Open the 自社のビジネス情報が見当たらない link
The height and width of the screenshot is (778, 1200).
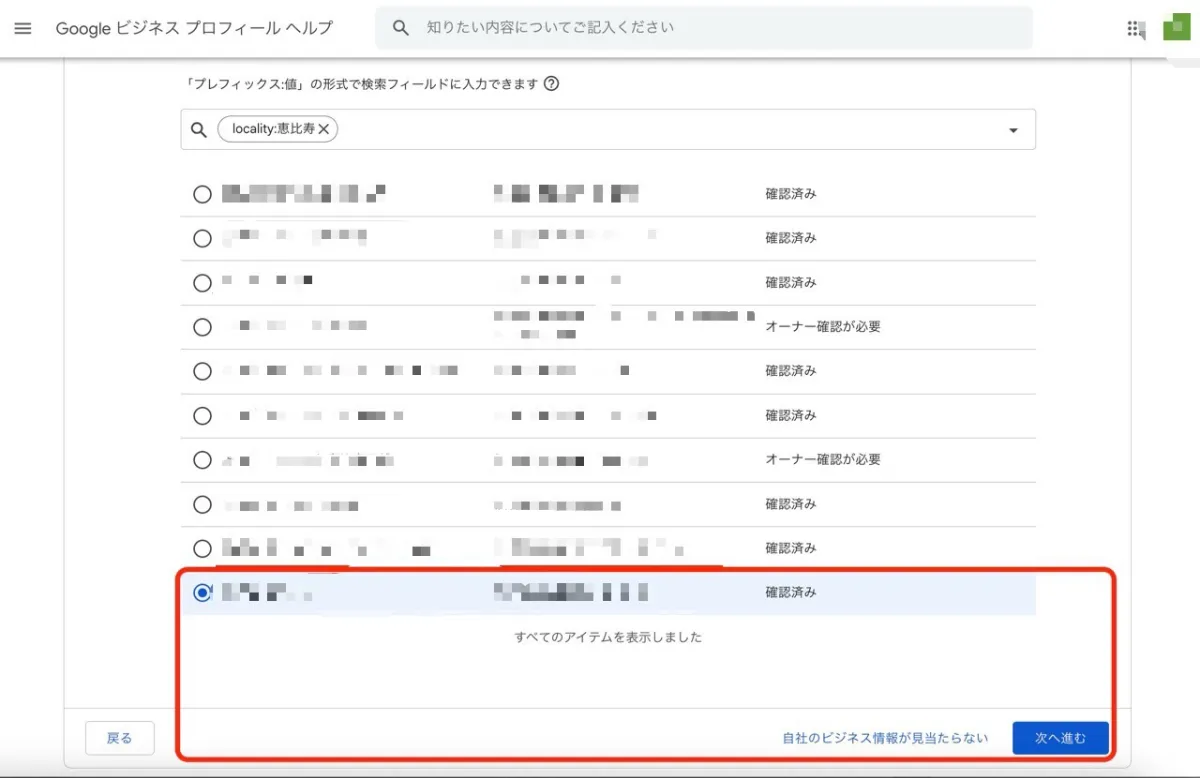[x=883, y=737]
